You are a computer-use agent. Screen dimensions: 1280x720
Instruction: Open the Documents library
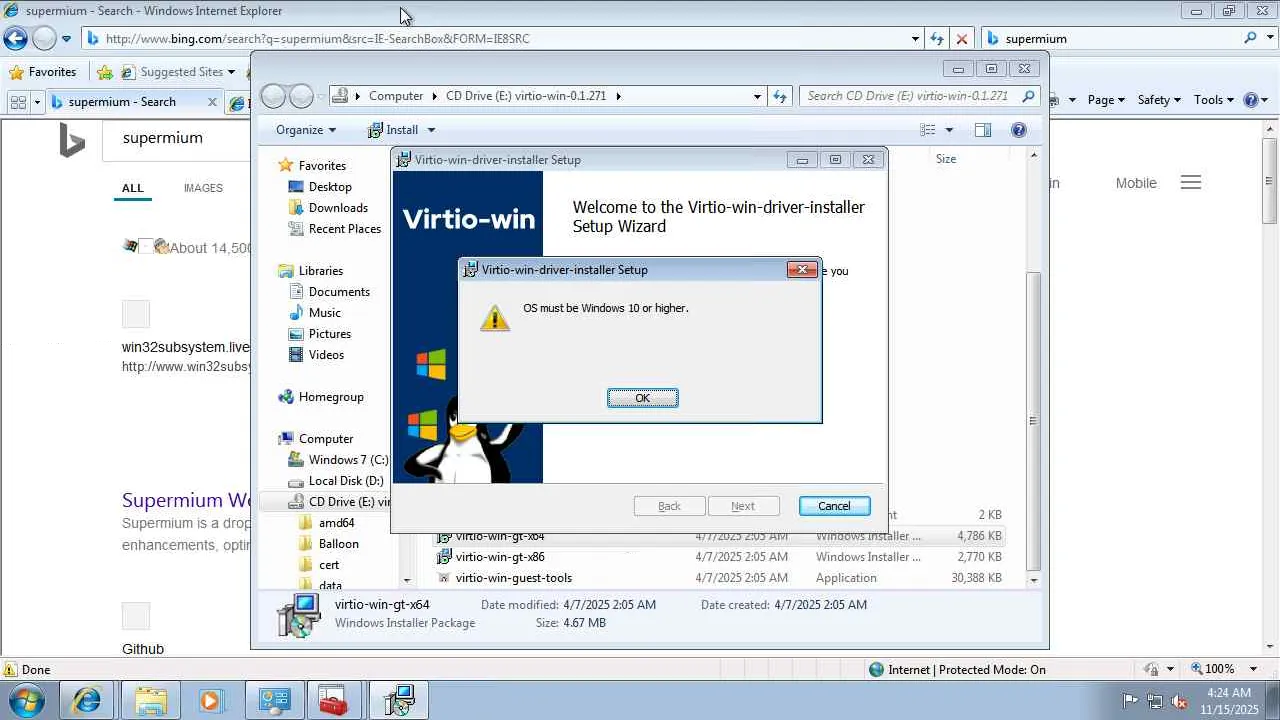click(339, 292)
